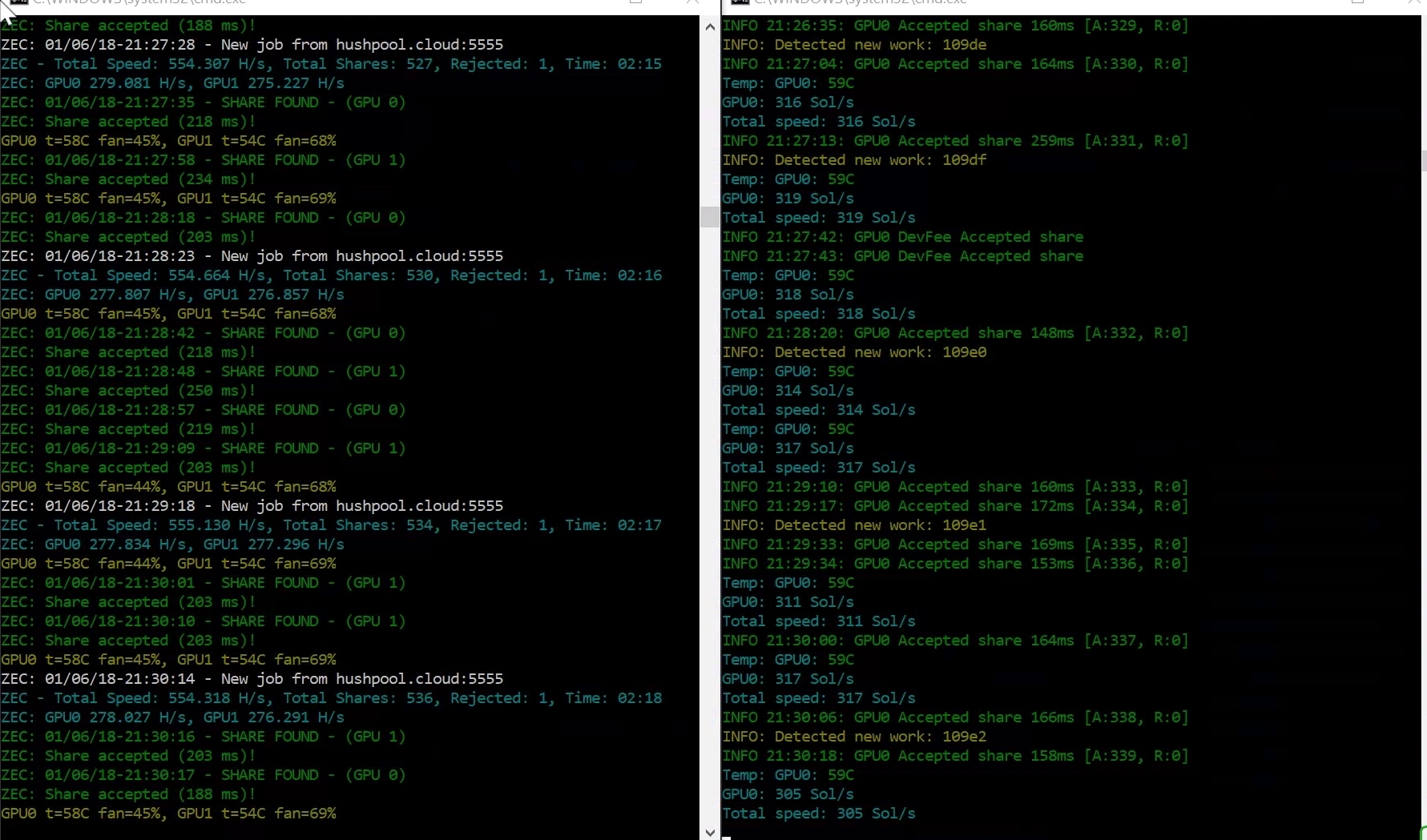The image size is (1427, 840).
Task: Click the accepted share 169ms [A:335, R:0] line
Action: [956, 545]
